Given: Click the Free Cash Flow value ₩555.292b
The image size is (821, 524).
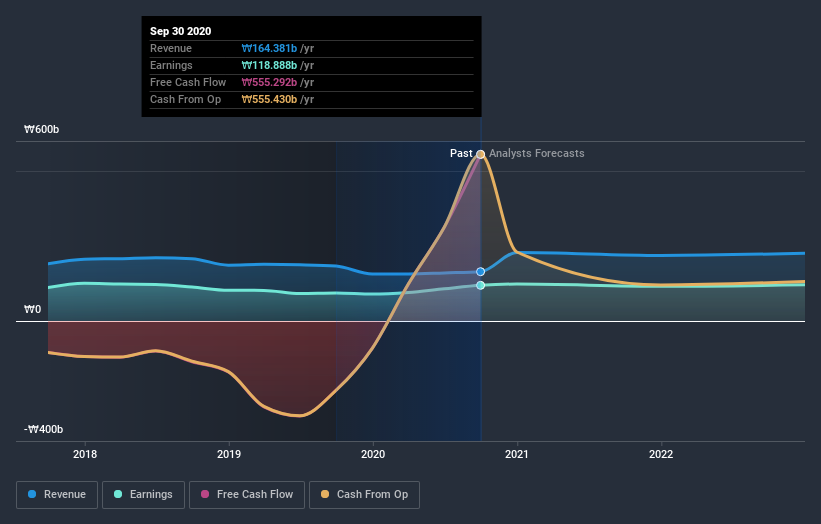Looking at the screenshot, I should click(x=269, y=82).
